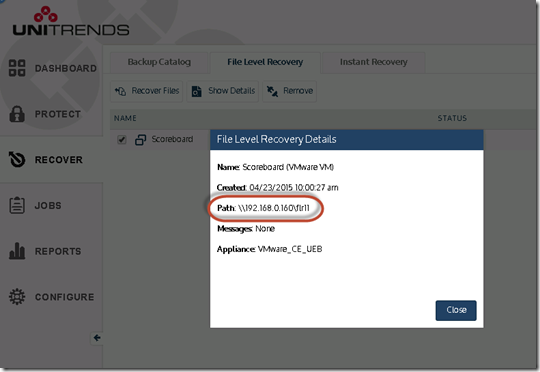Open the Dashboard grid icon
Image resolution: width=540 pixels, height=372 pixels.
17,68
